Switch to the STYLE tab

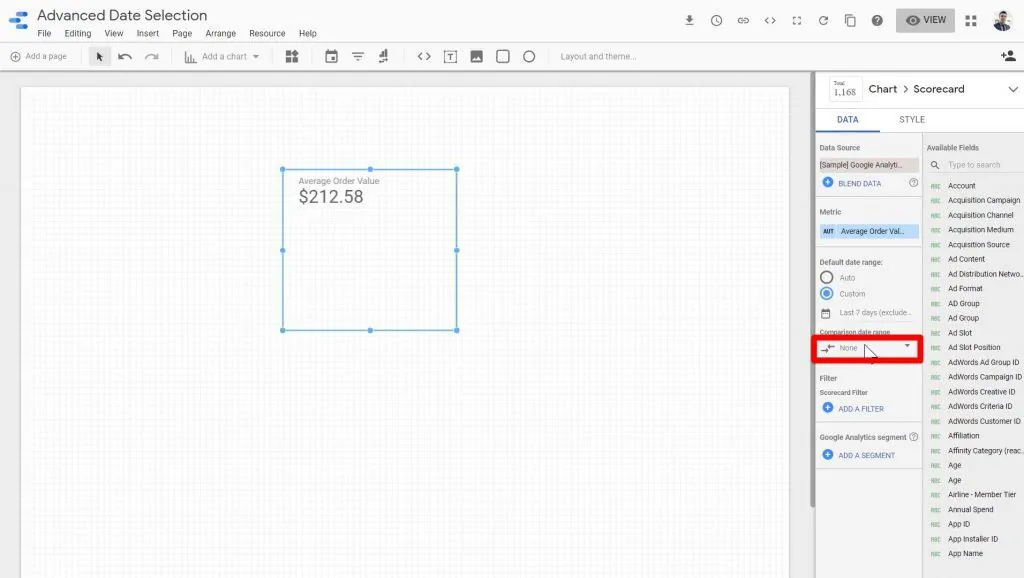911,119
